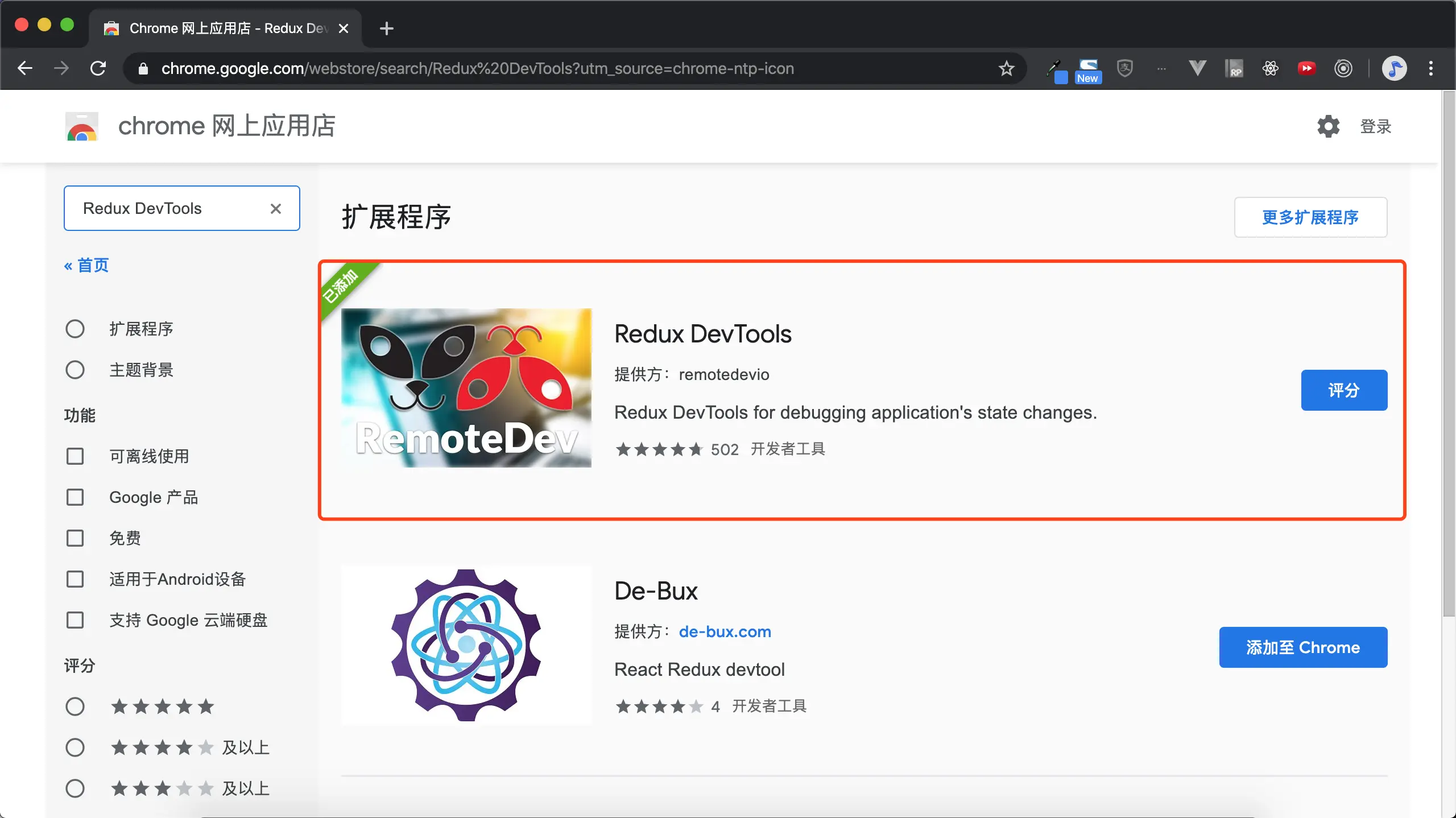Open the Redux DevTools circular extension icon
Viewport: 1456px width, 818px height.
click(1343, 68)
